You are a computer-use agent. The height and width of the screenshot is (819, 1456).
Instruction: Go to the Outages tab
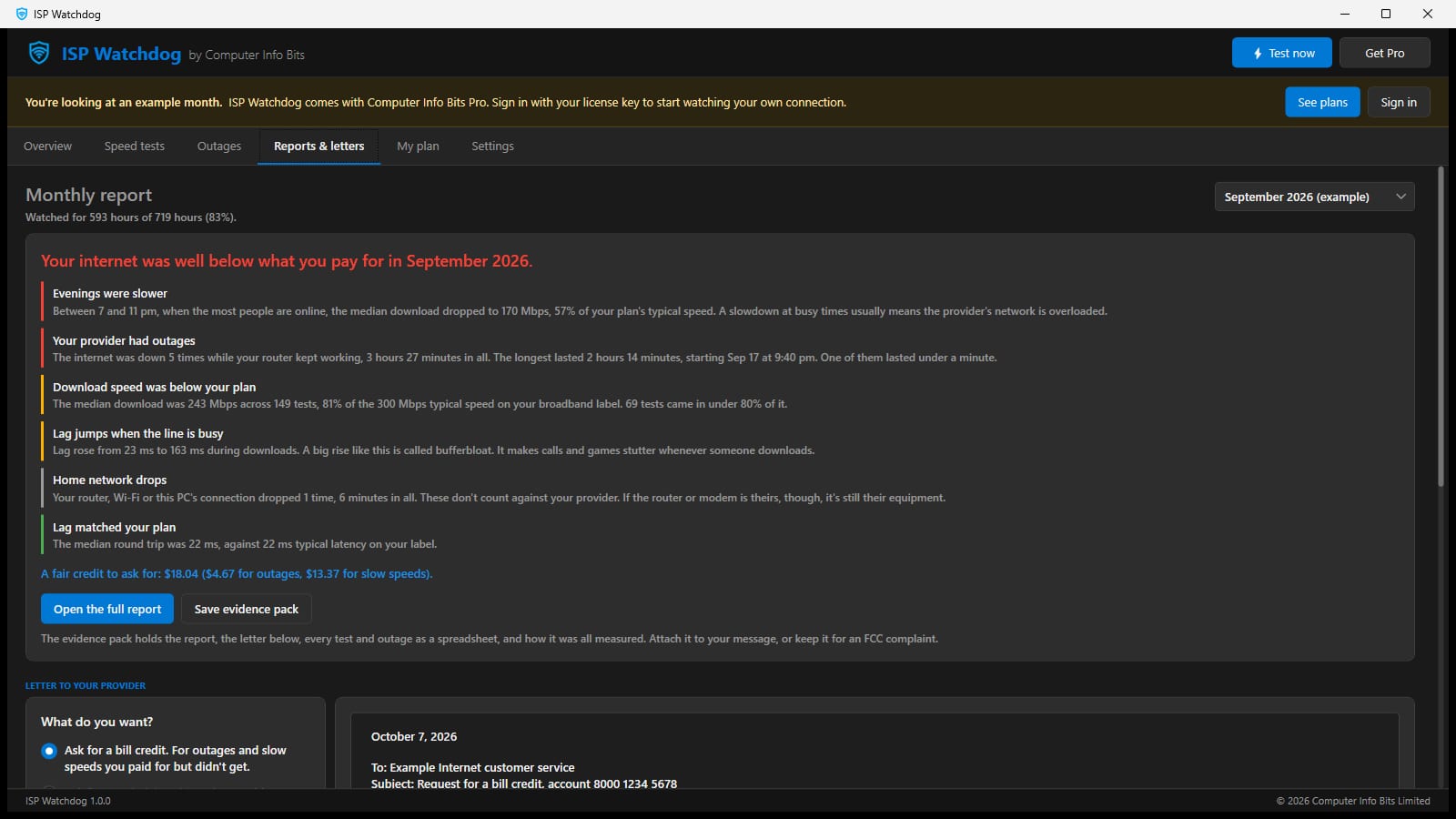coord(219,146)
